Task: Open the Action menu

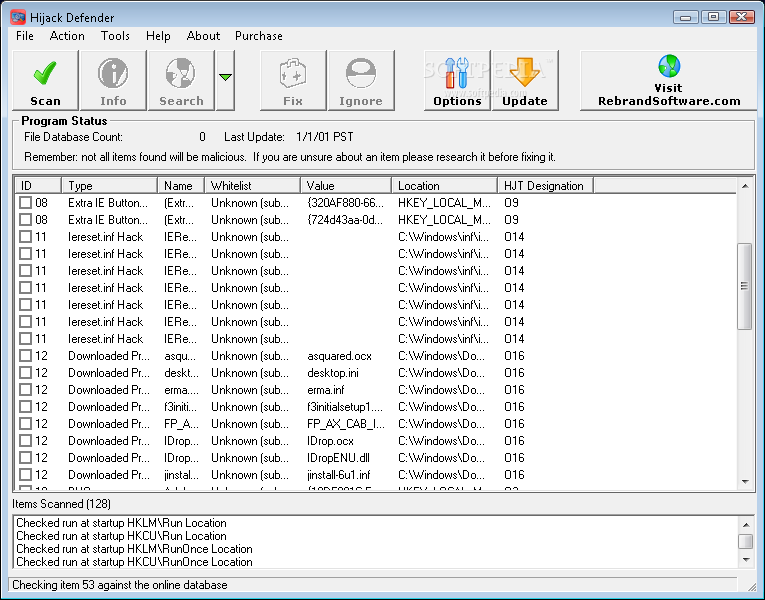Action: tap(67, 36)
